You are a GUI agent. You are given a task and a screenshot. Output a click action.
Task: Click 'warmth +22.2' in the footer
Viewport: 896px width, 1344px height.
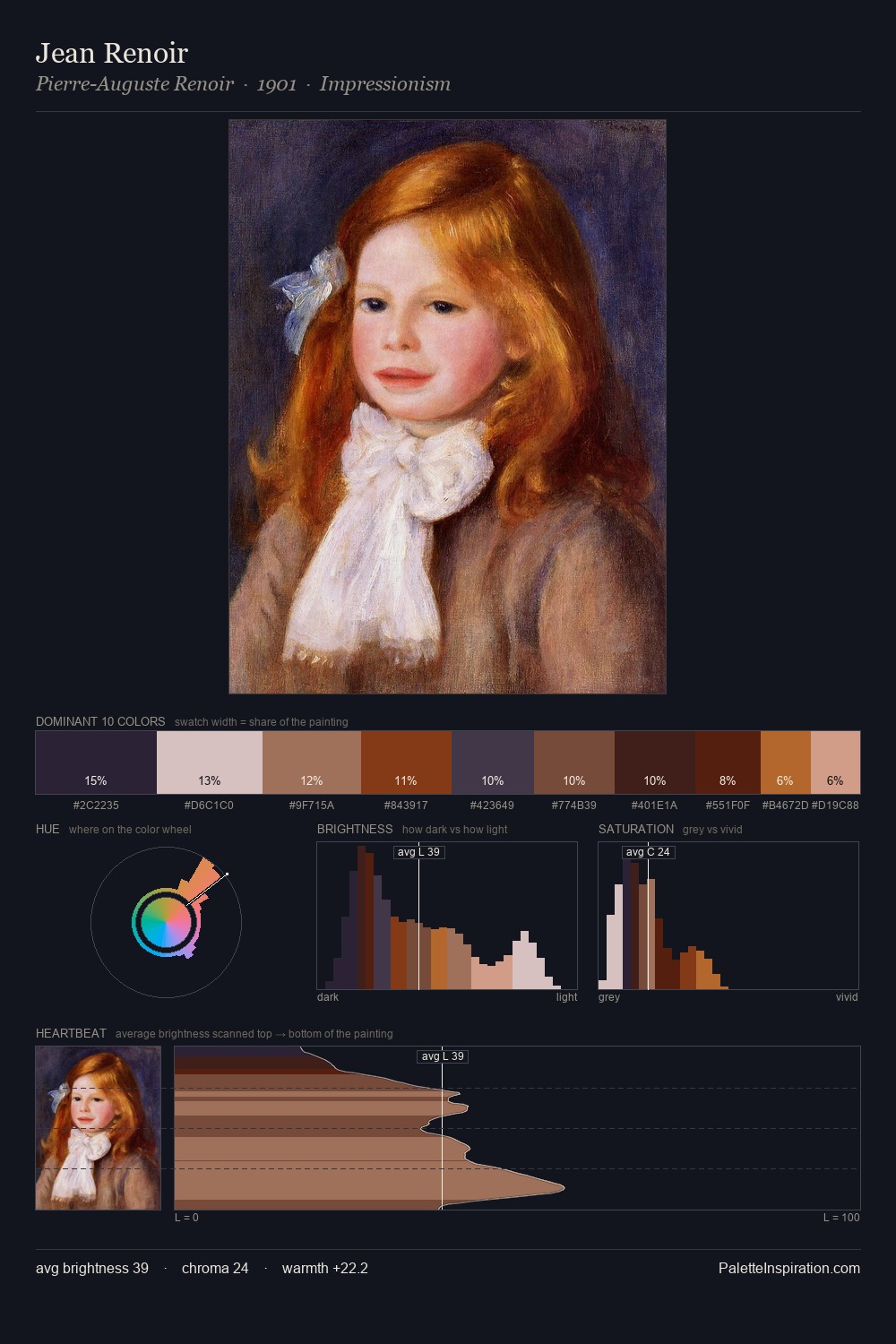coord(325,1268)
